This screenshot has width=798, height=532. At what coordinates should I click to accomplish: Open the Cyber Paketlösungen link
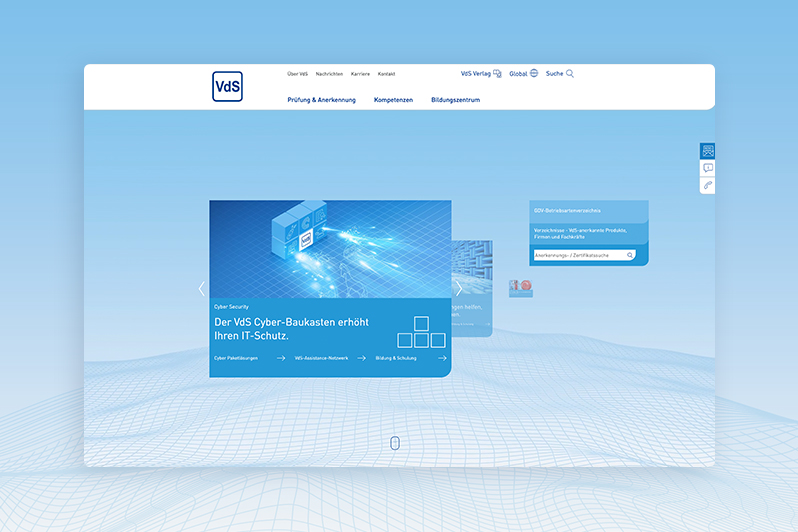[236, 358]
